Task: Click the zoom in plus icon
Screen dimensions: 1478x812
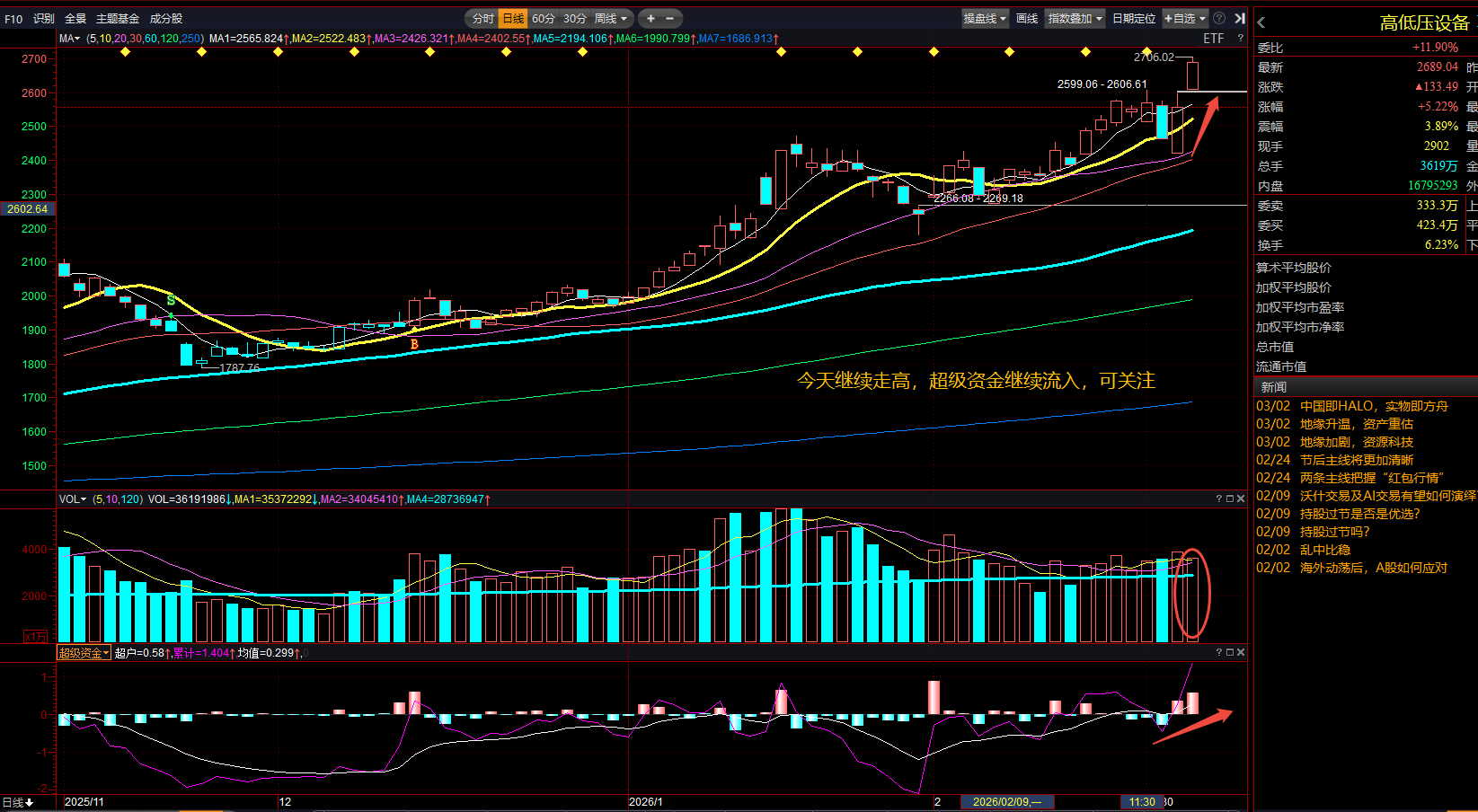Action: click(650, 18)
